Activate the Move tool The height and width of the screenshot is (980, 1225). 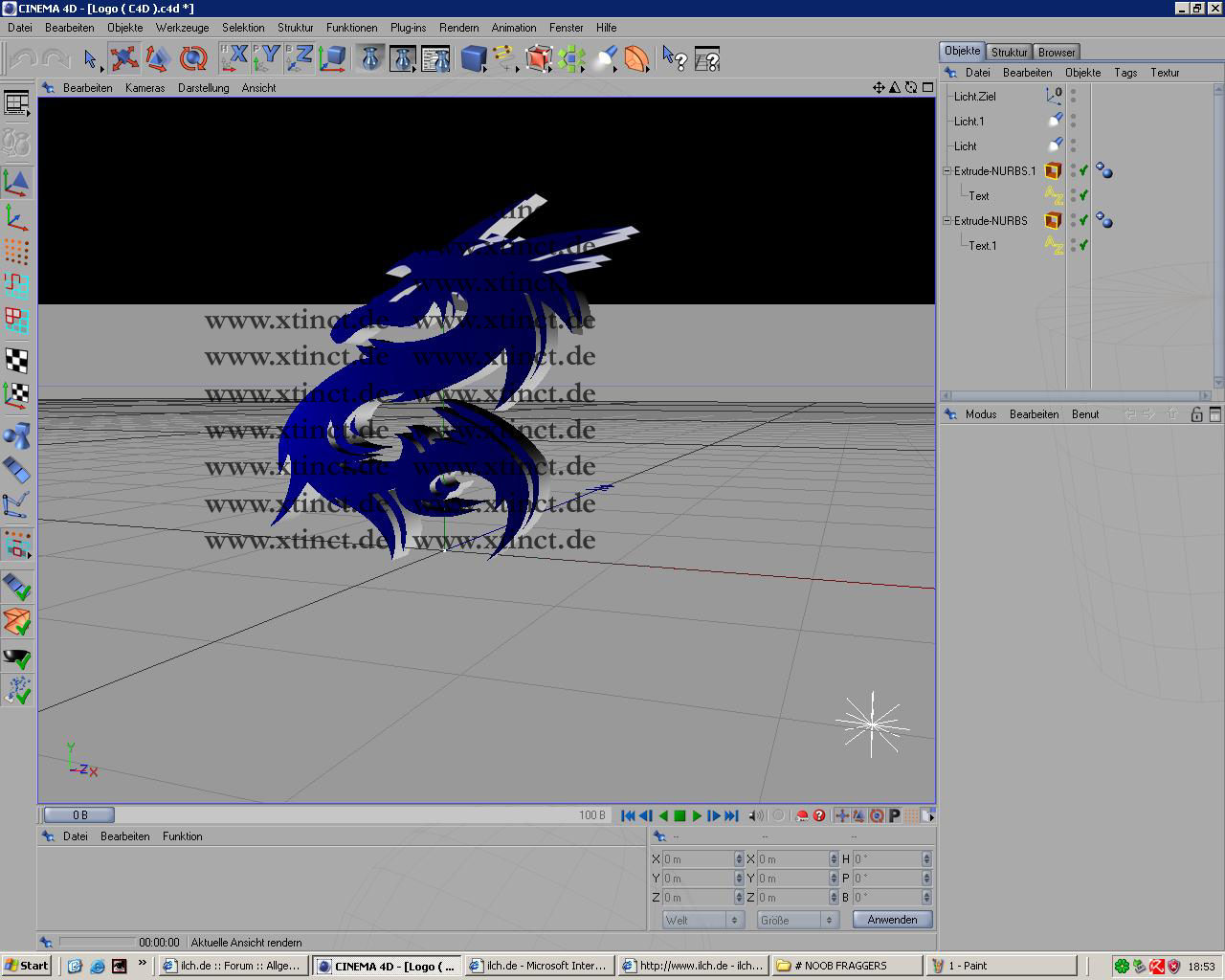(123, 59)
